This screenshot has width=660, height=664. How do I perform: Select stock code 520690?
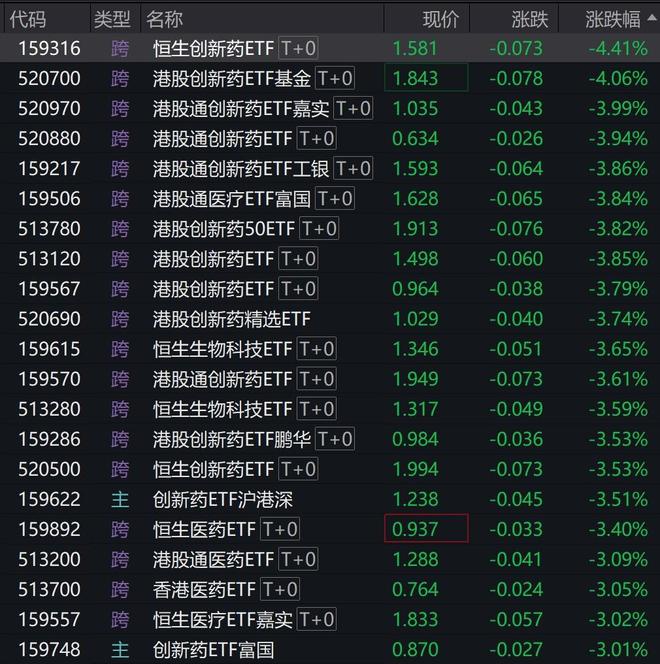tap(49, 319)
